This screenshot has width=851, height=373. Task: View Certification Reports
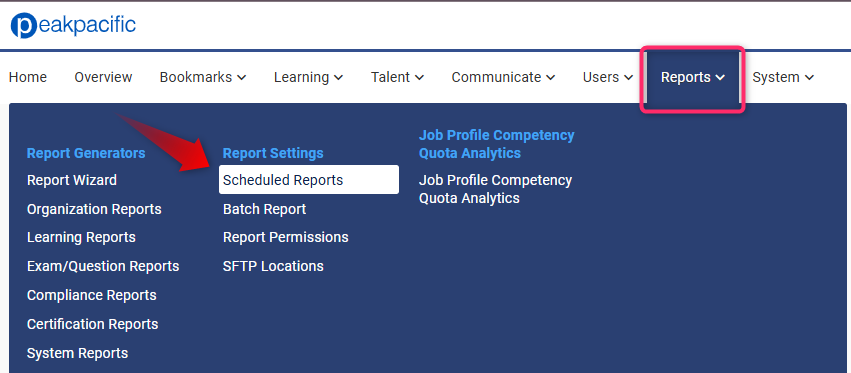(x=93, y=324)
